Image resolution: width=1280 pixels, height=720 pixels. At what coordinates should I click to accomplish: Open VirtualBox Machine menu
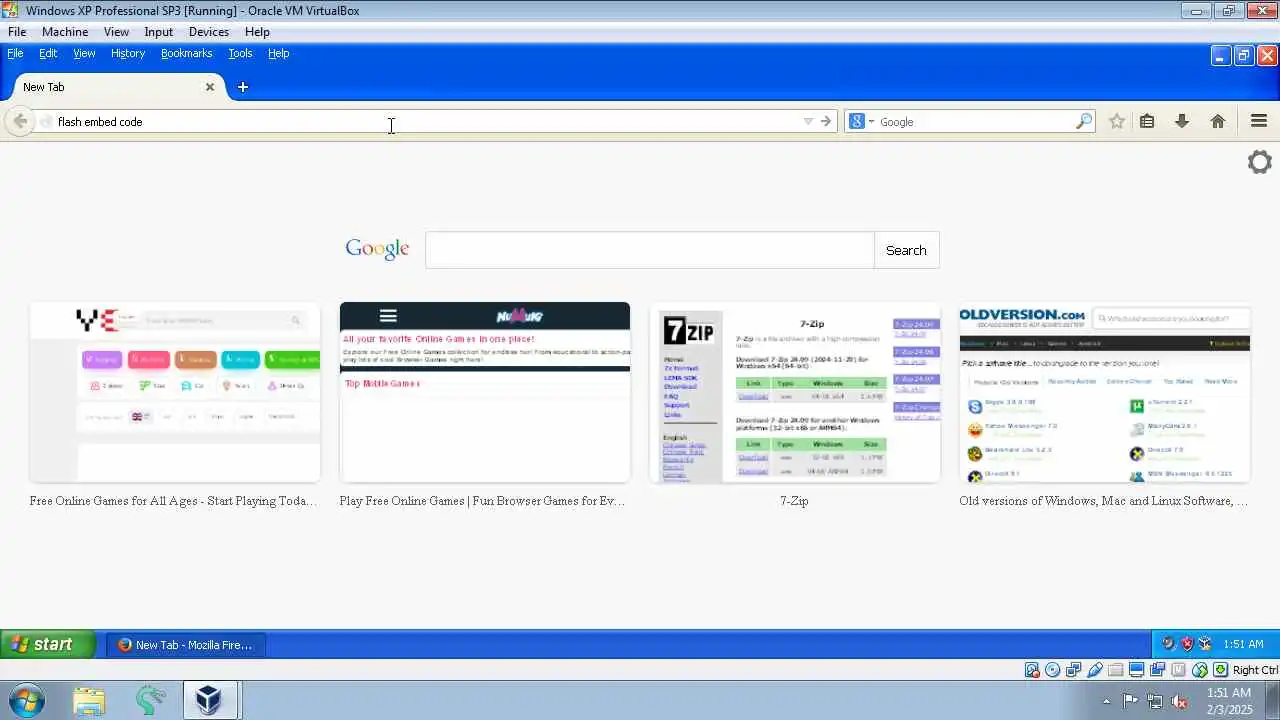click(65, 32)
